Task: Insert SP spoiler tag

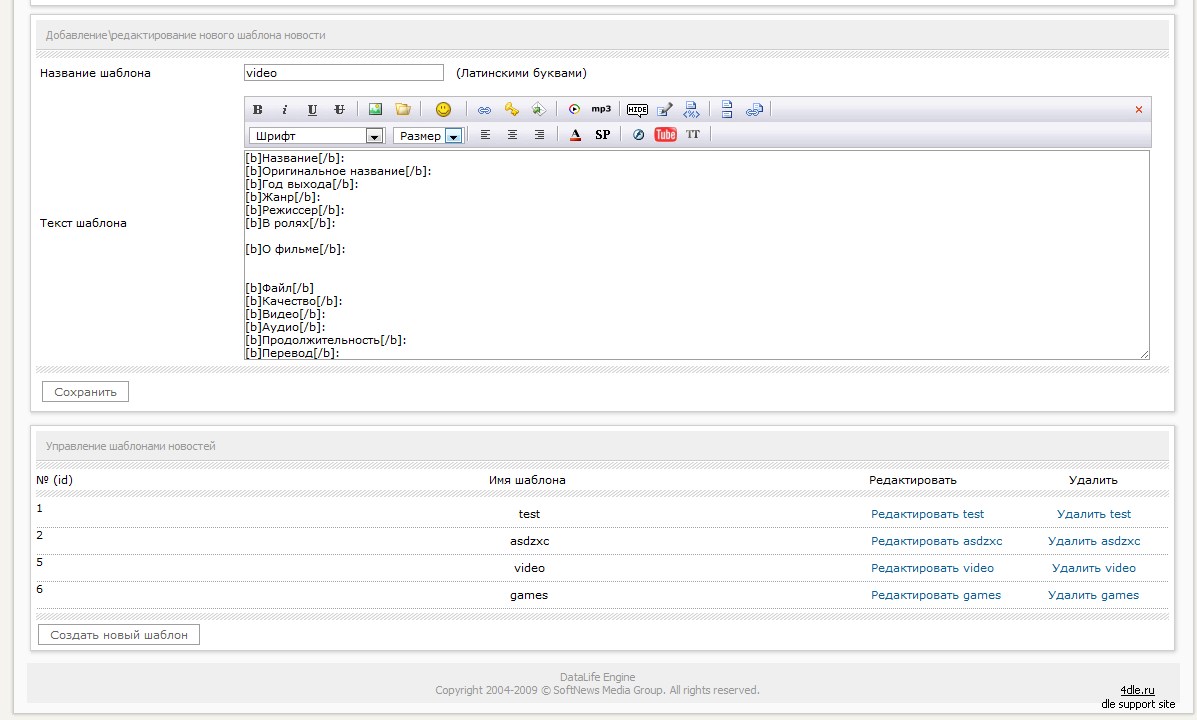Action: (602, 135)
